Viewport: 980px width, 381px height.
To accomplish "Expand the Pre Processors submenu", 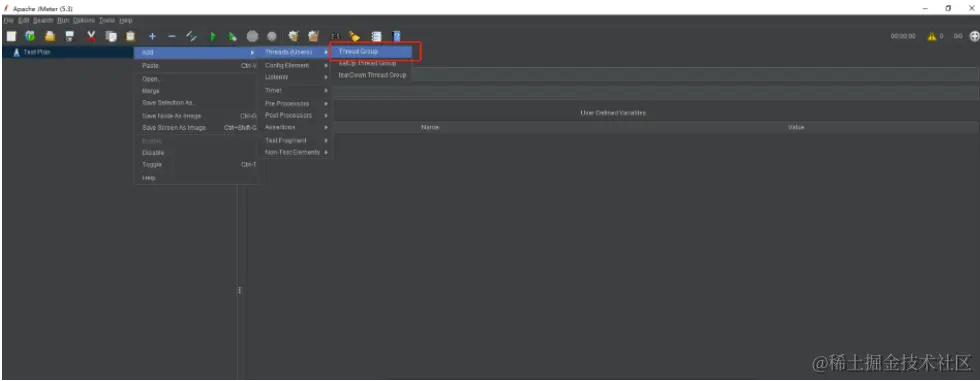I will [x=296, y=104].
